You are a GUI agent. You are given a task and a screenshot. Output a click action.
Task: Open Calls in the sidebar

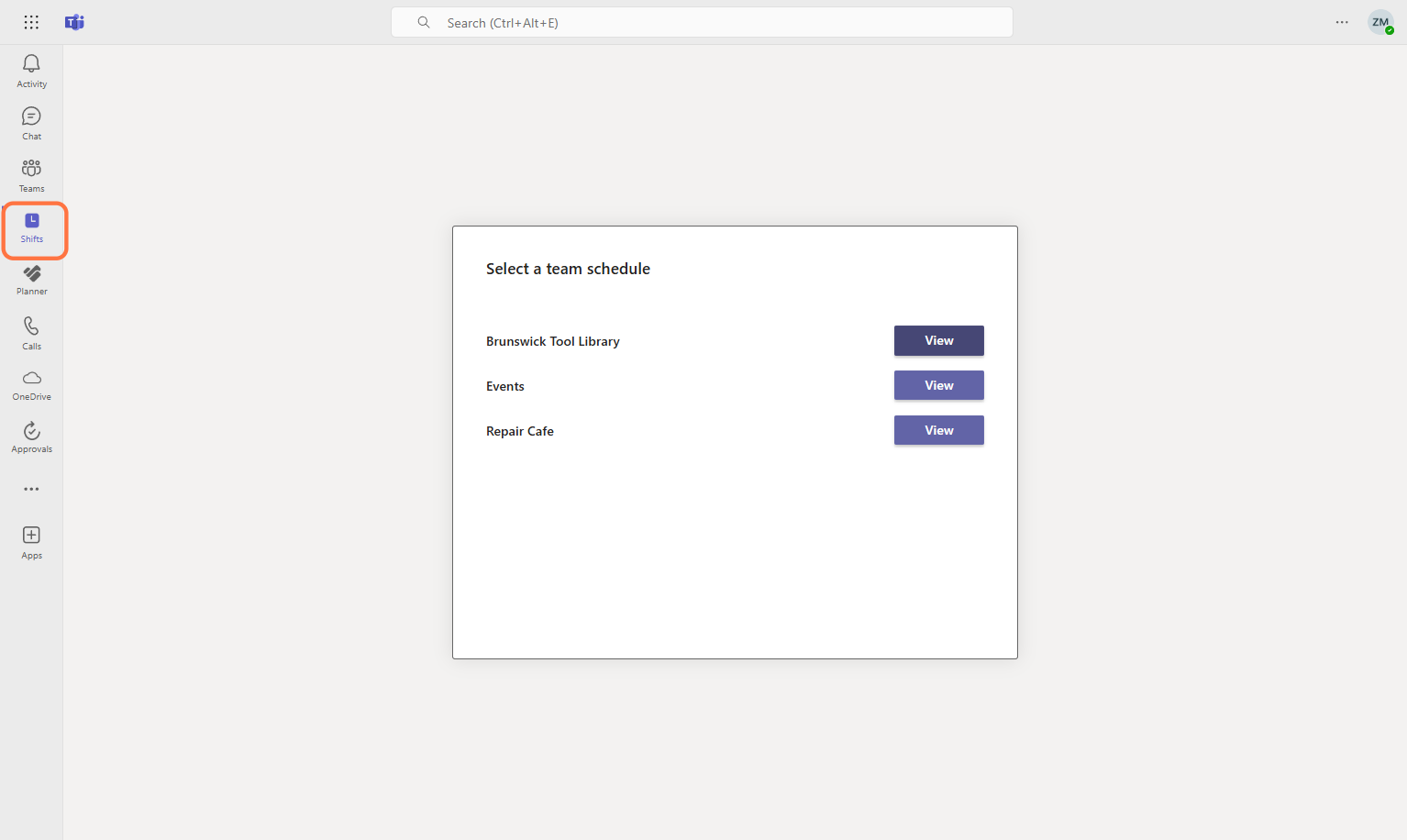pyautogui.click(x=31, y=333)
